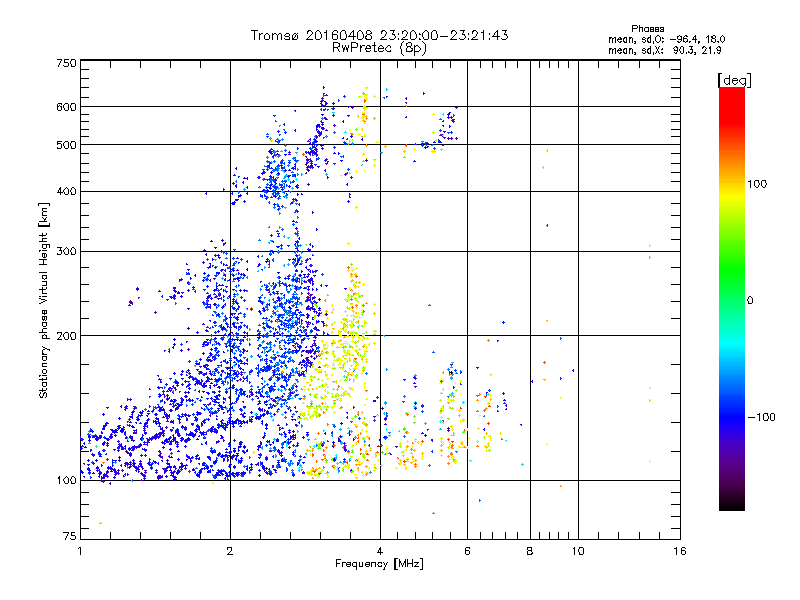Click the '[deg]' colorbar unit label

click(x=734, y=80)
